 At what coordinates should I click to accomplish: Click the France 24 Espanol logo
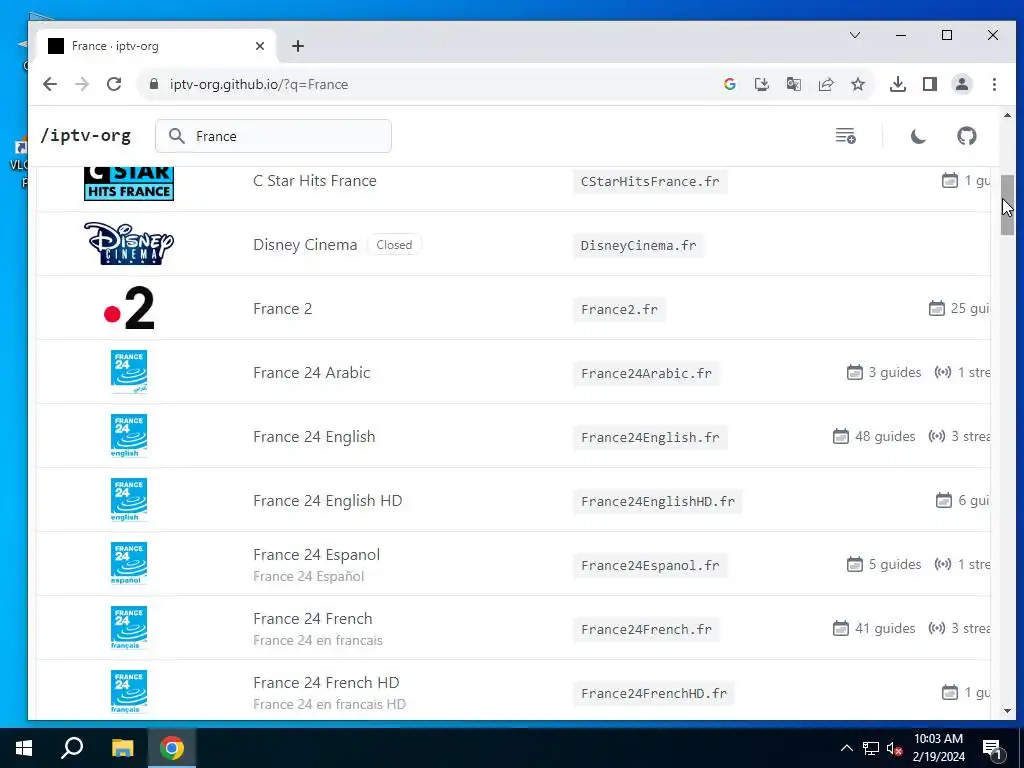pyautogui.click(x=129, y=564)
